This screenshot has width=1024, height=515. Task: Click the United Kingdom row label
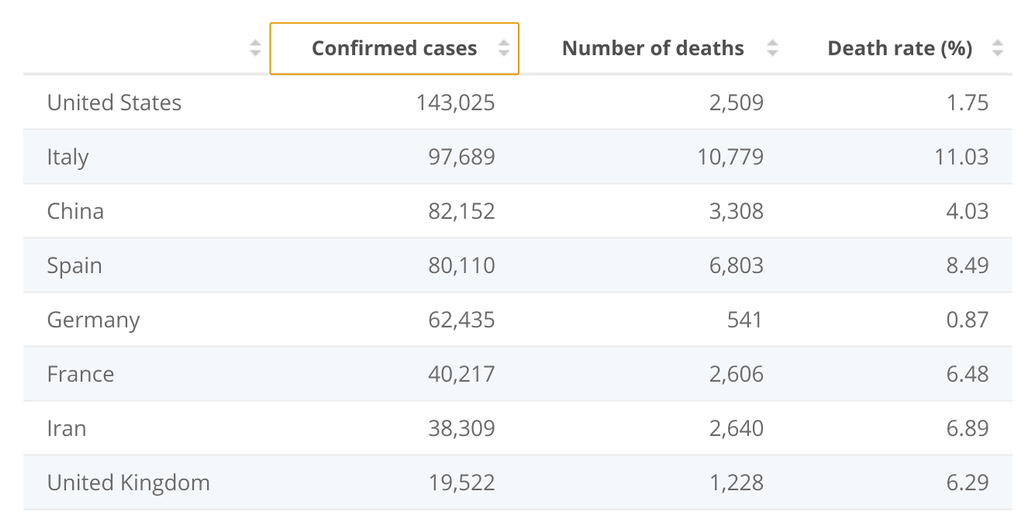(x=128, y=482)
